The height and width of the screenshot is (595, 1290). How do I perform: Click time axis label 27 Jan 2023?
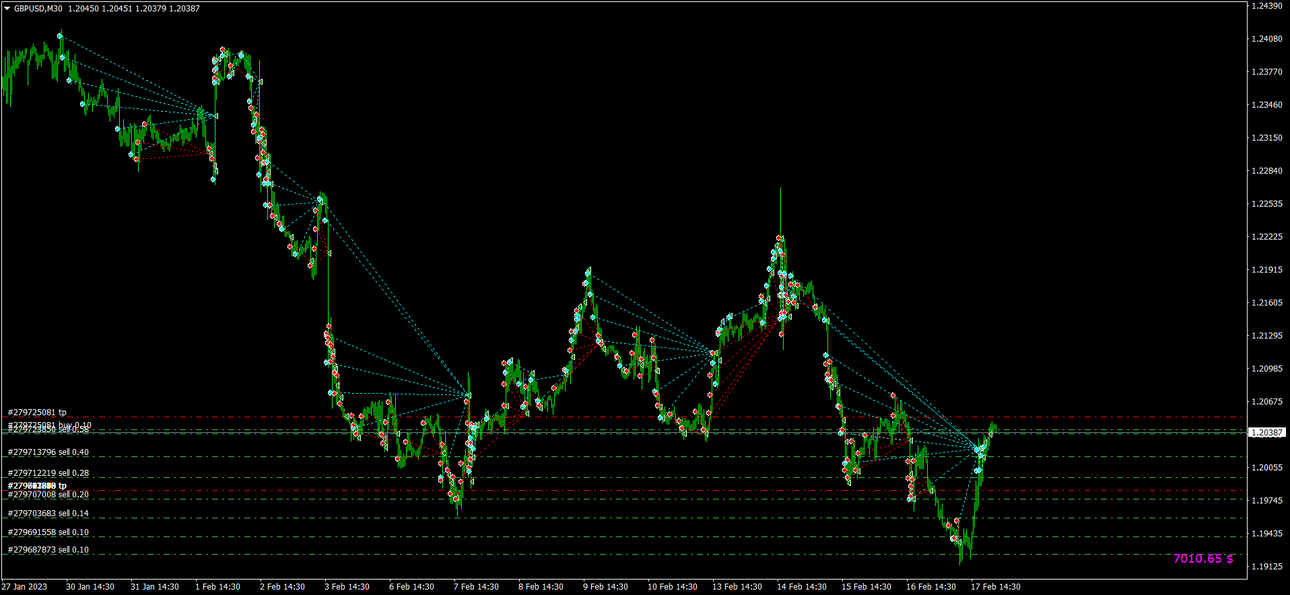[x=25, y=587]
